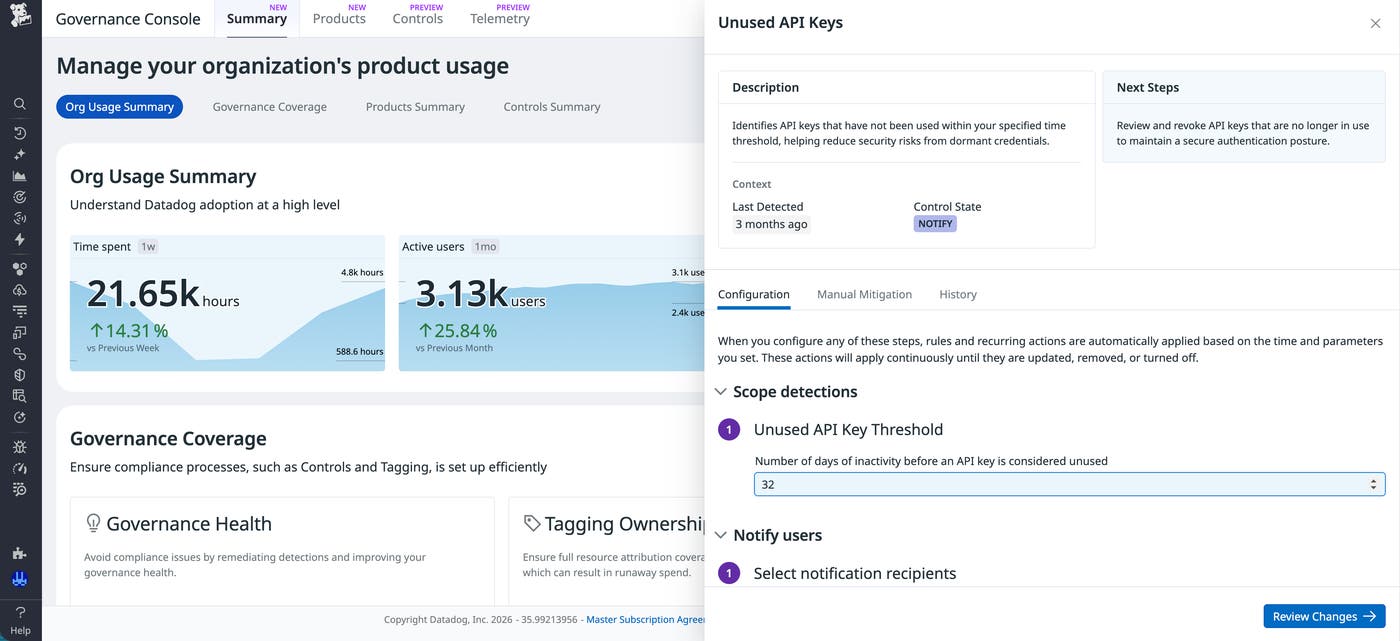
Task: Select the Governance Coverage pill
Action: [x=269, y=107]
